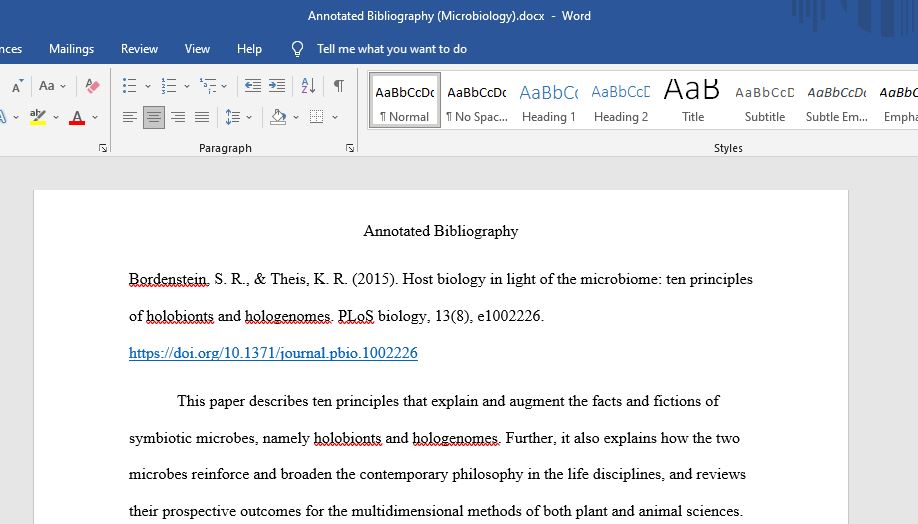
Task: Open the Help tab
Action: 249,49
